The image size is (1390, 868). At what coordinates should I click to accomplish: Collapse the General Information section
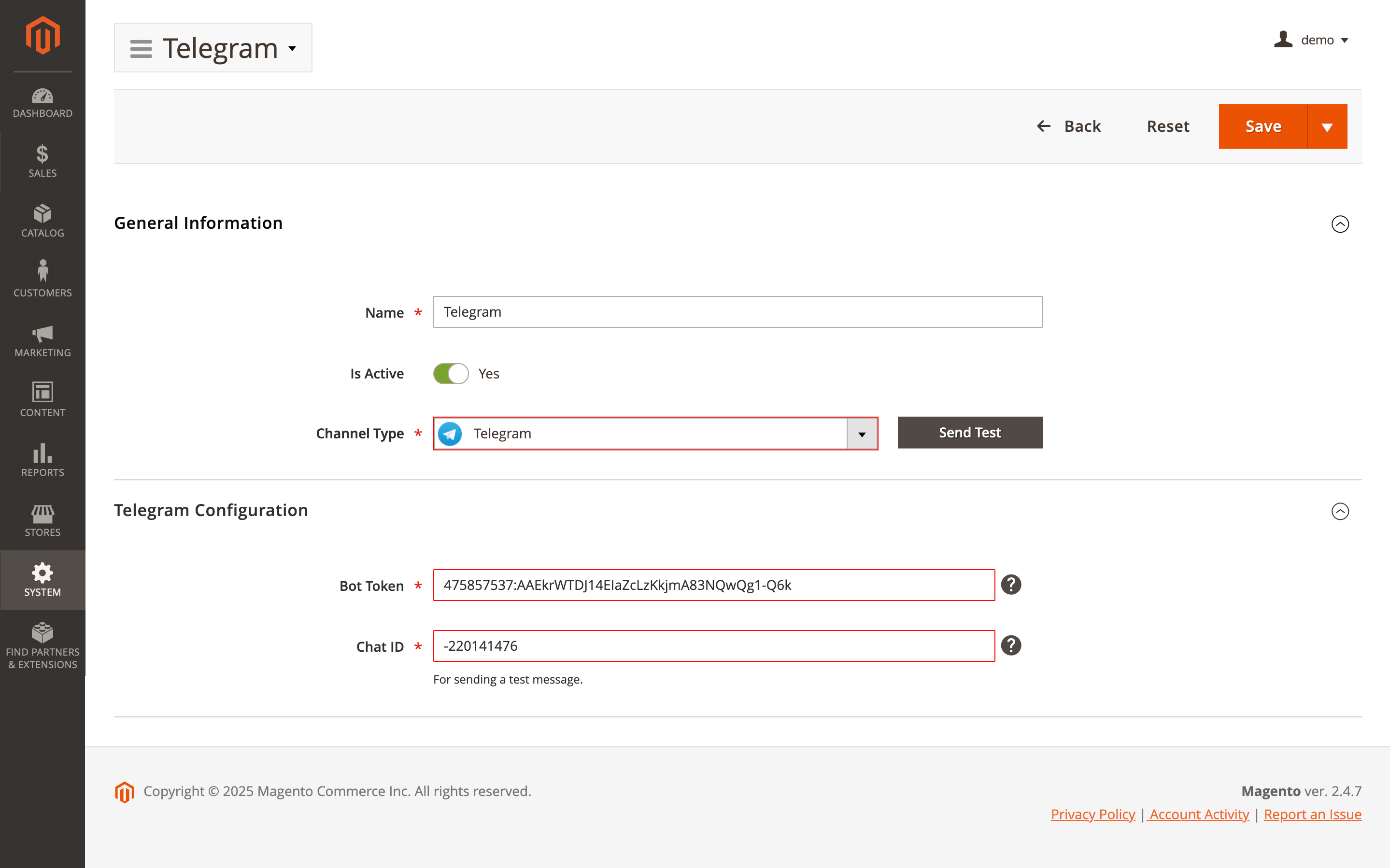(1341, 224)
